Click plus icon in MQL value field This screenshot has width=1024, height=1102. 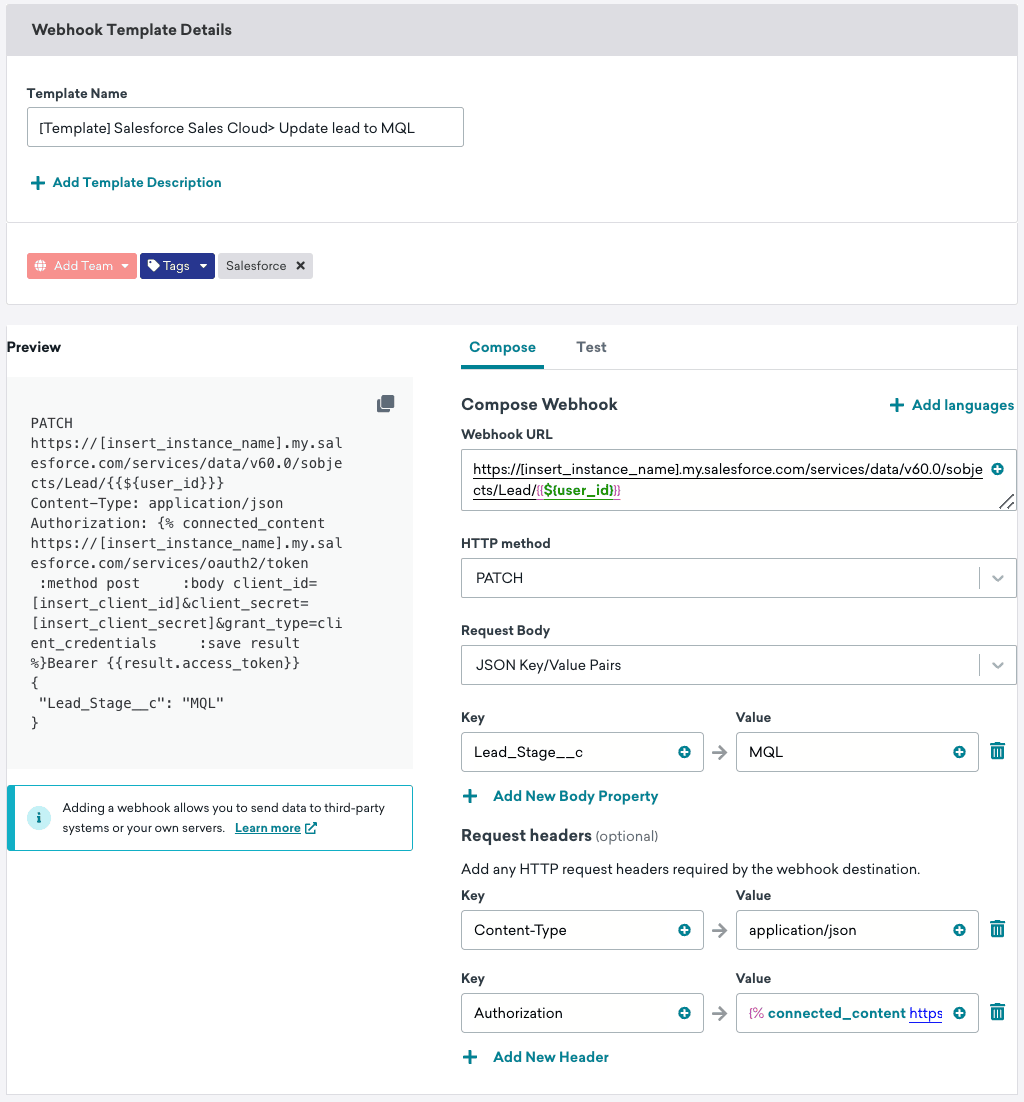pyautogui.click(x=959, y=752)
